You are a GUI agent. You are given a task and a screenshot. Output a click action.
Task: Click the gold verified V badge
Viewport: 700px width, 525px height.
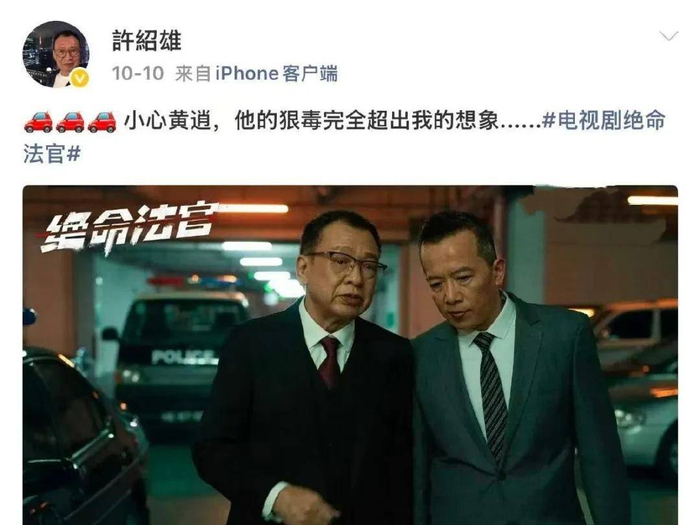[80, 78]
